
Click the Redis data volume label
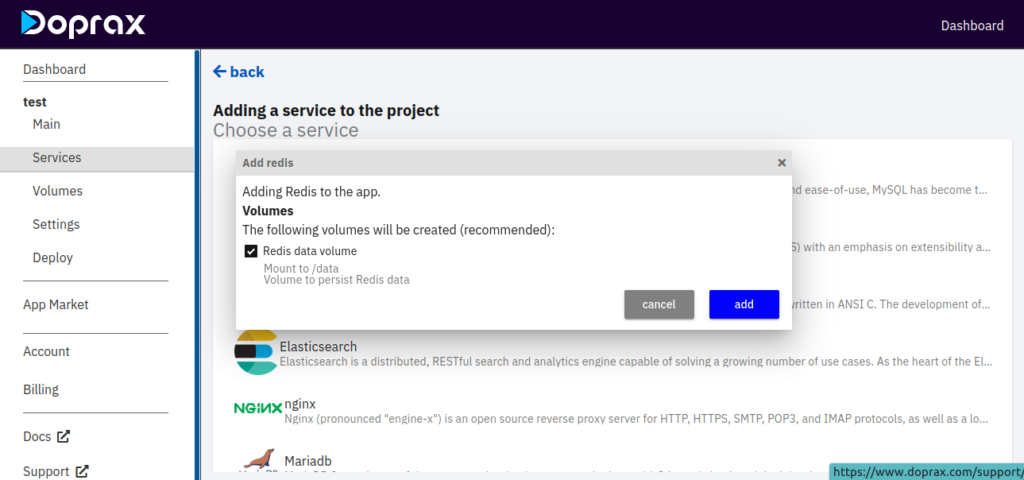pos(310,251)
